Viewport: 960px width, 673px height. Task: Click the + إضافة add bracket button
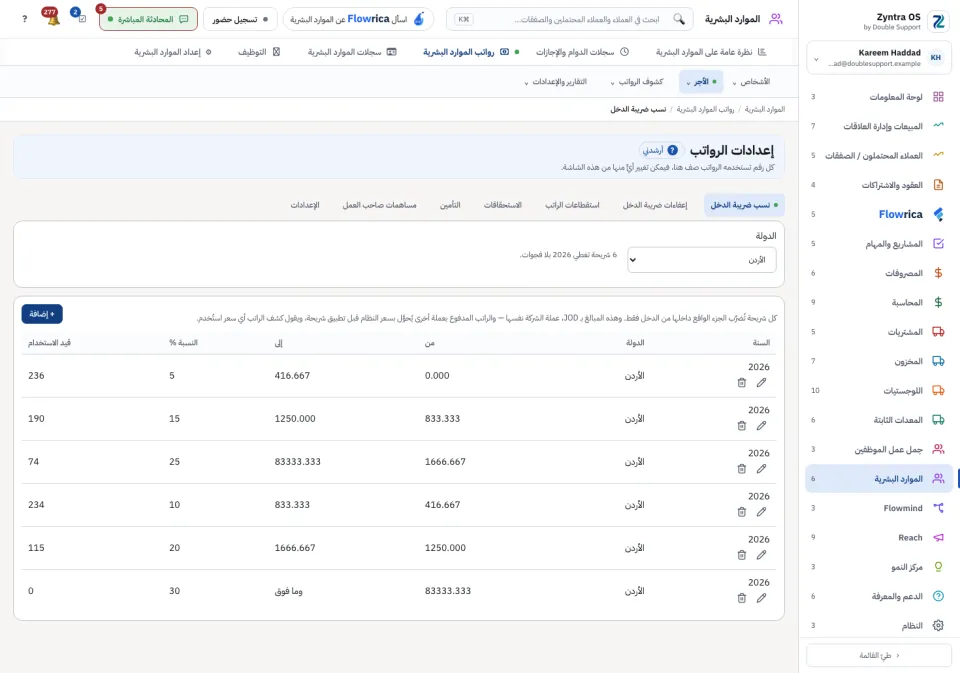tap(42, 314)
